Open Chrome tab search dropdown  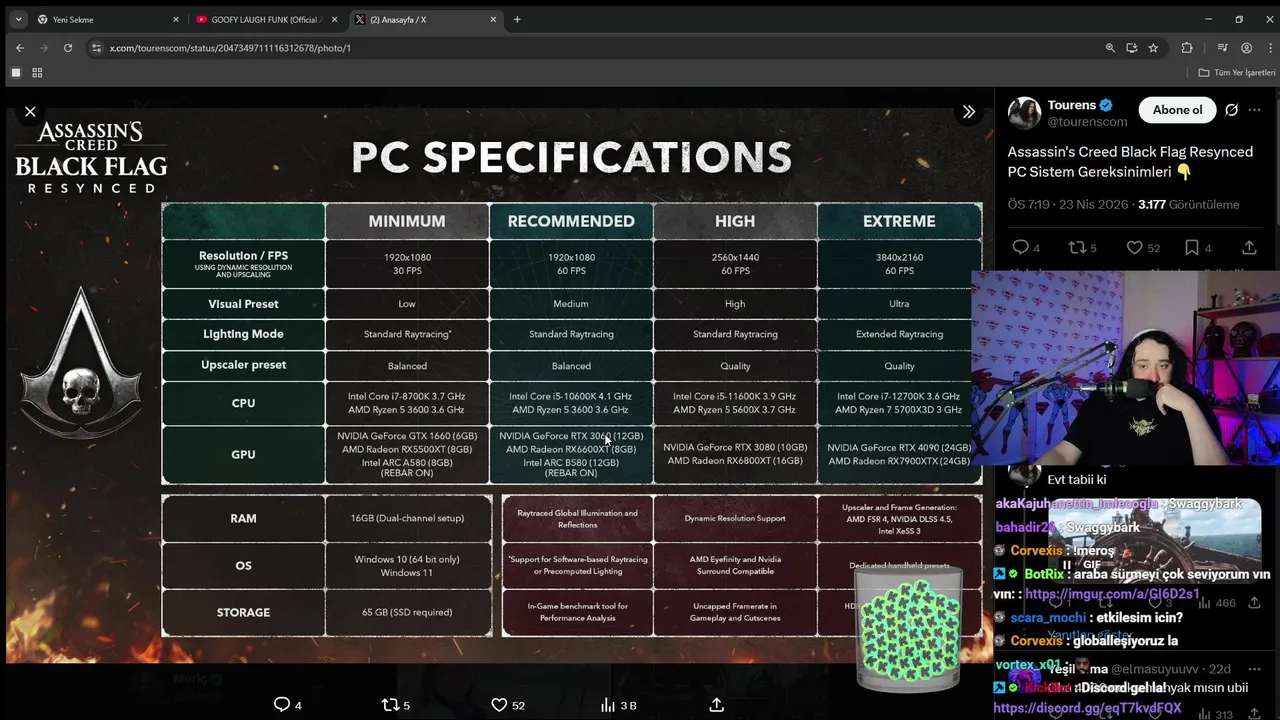click(x=18, y=19)
